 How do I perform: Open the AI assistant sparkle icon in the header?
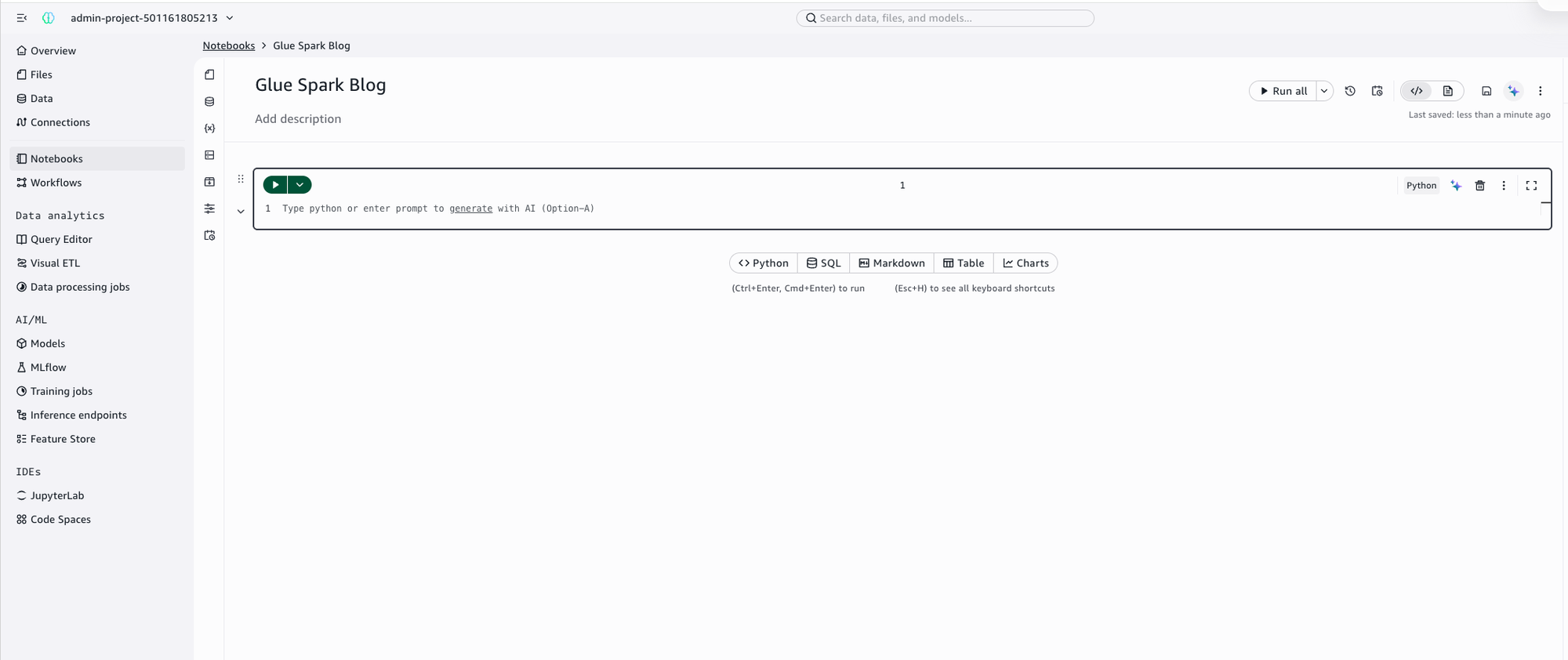click(x=1514, y=91)
